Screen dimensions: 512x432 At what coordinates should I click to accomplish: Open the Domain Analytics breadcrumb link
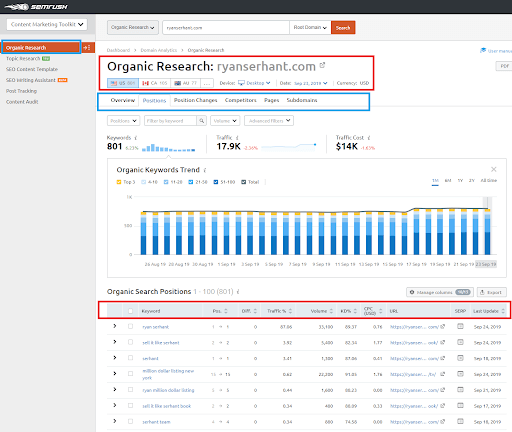pos(159,50)
